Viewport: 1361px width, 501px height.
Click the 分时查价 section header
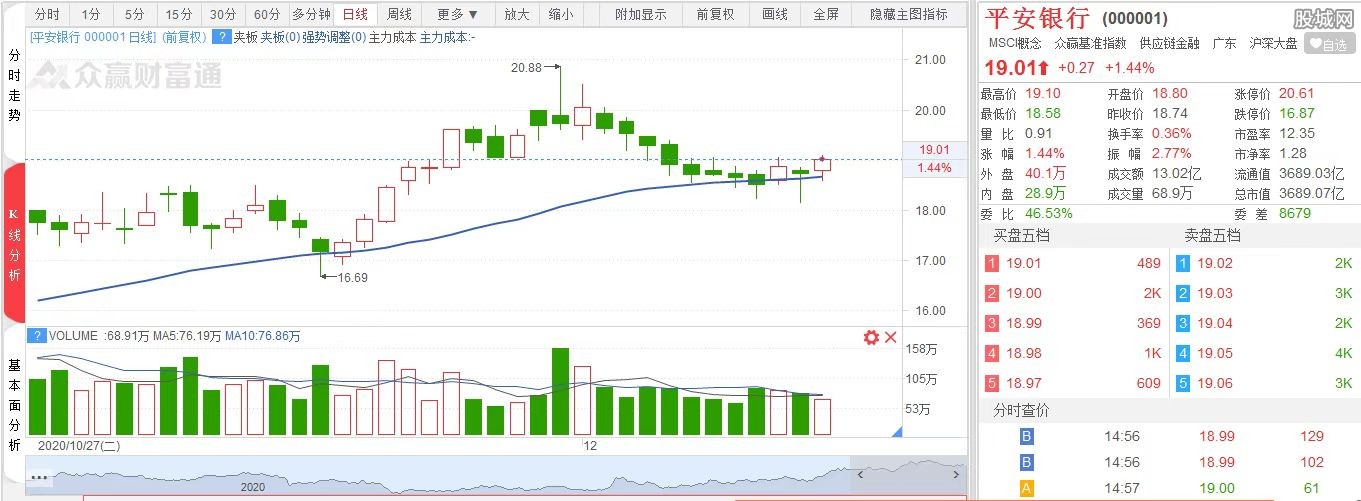(1021, 411)
